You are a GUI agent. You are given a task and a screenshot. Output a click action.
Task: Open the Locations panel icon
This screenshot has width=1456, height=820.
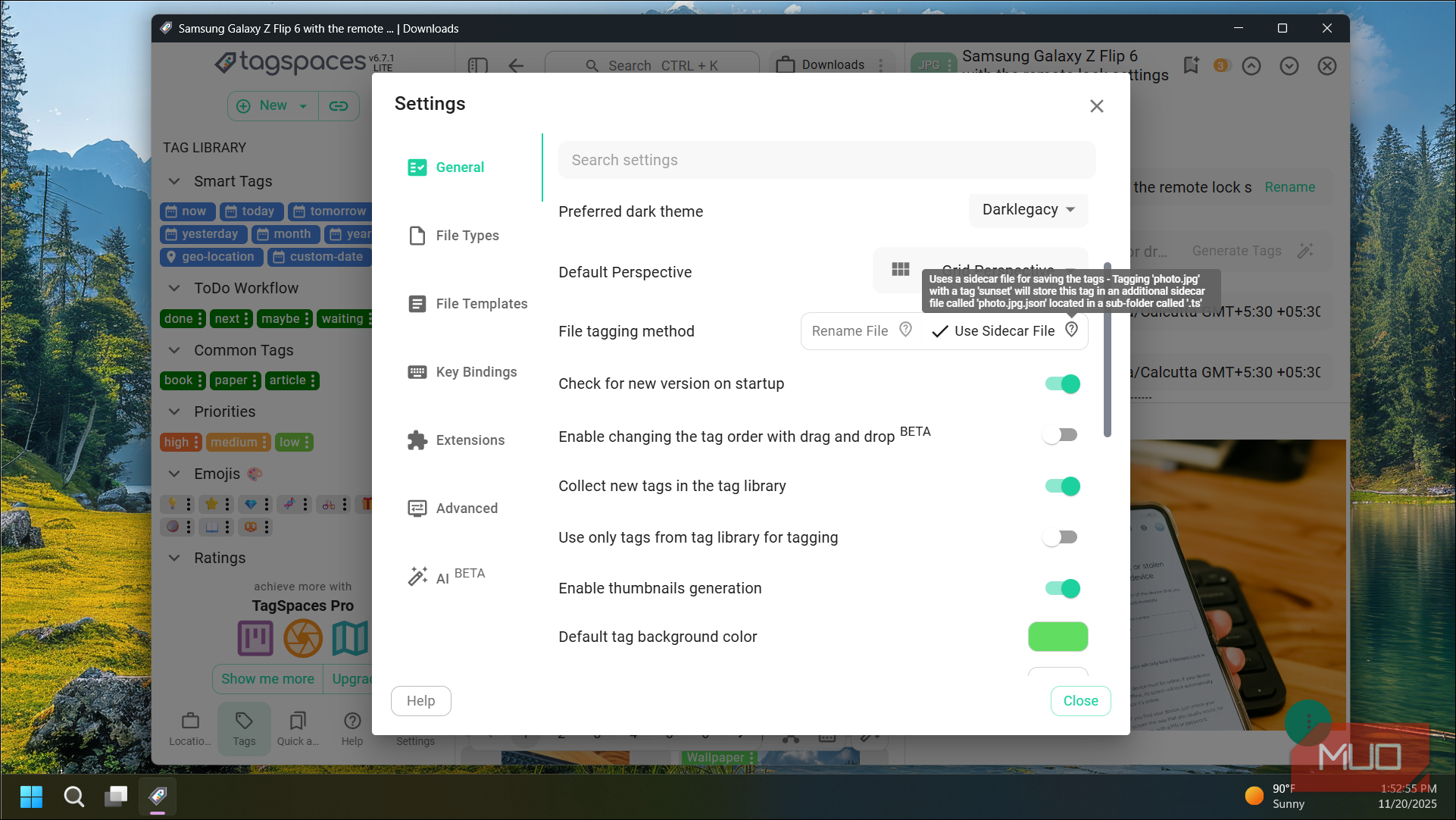(191, 728)
